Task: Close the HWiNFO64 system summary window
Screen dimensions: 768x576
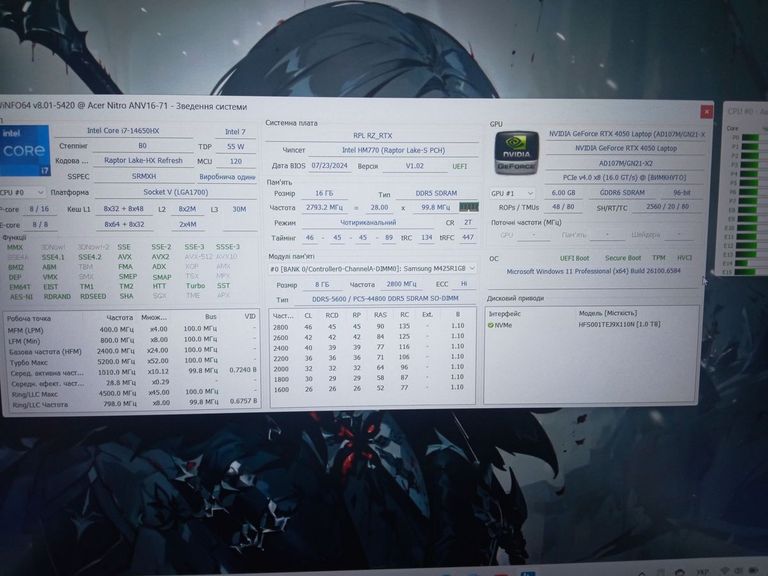Action: tap(706, 112)
